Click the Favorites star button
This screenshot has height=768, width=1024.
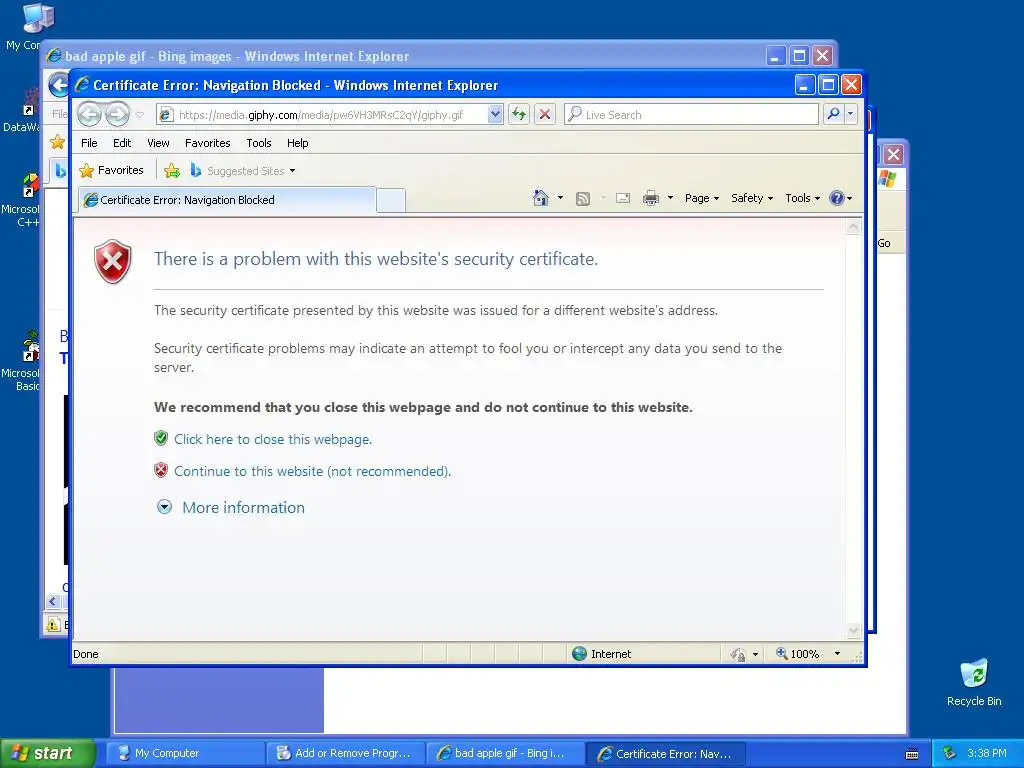(x=111, y=170)
